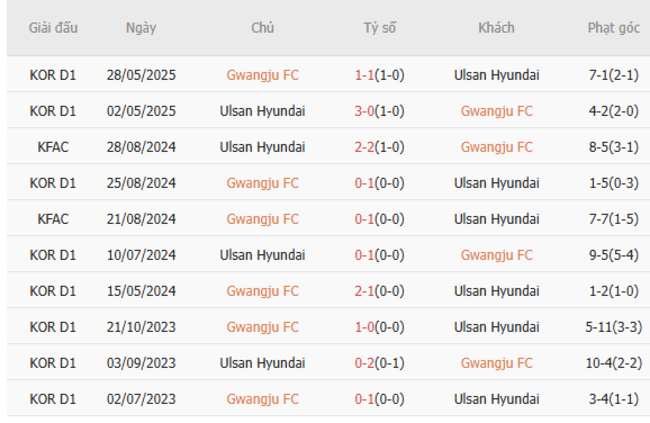Click the Ngày column header
The width and height of the screenshot is (650, 423).
[x=141, y=28]
